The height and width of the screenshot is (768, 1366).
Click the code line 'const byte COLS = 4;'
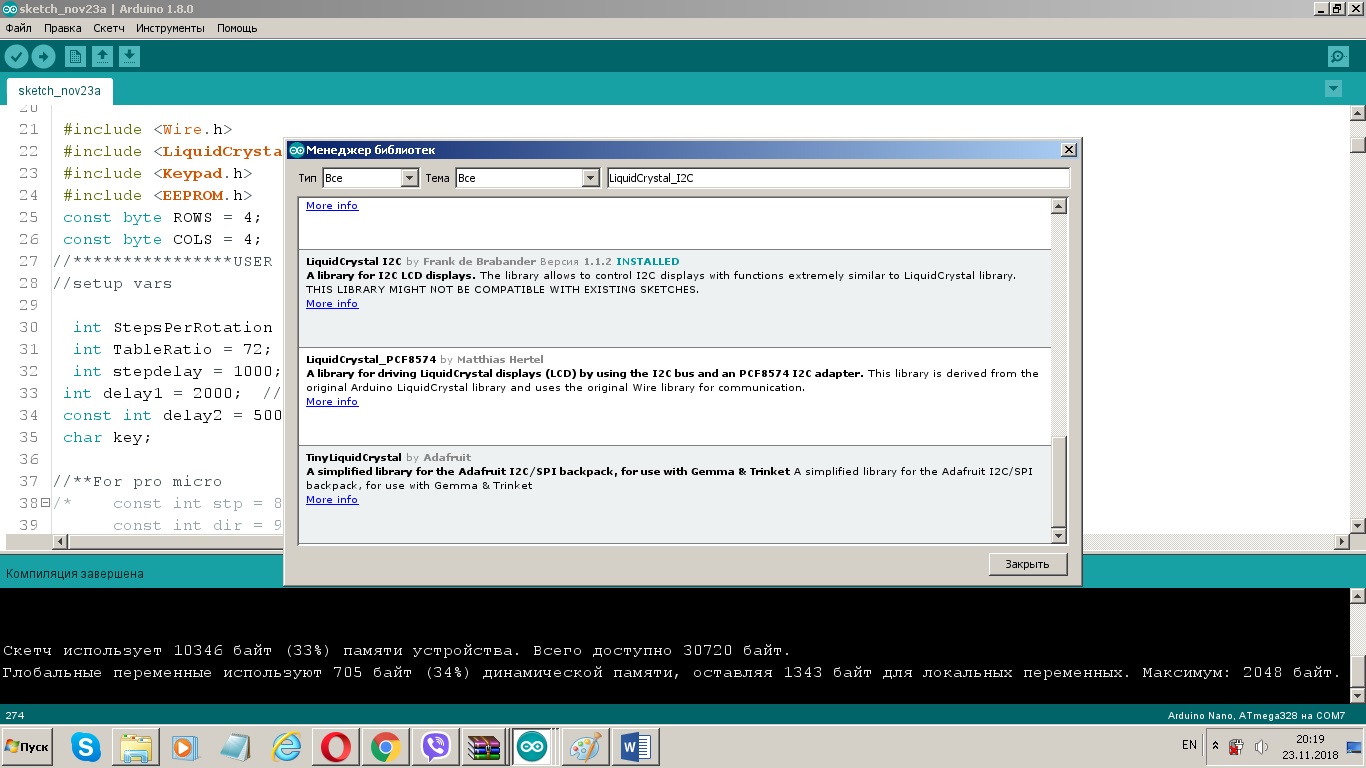click(x=162, y=239)
